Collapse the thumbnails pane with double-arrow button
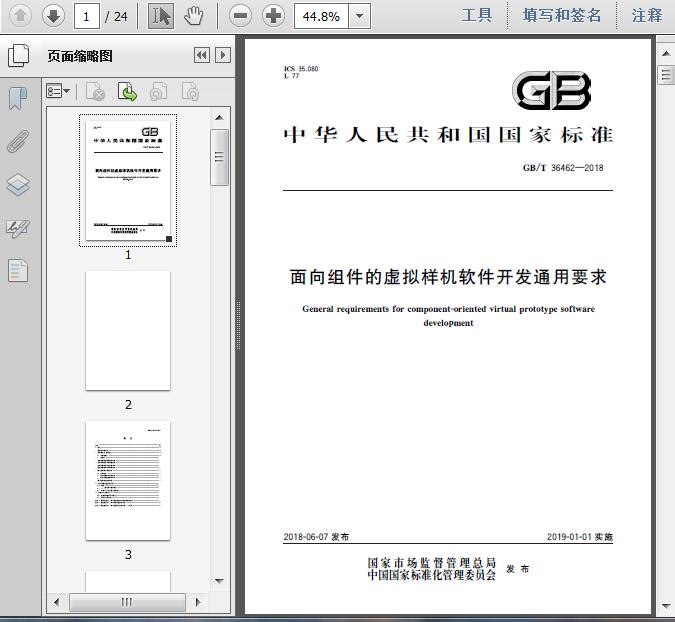 201,56
